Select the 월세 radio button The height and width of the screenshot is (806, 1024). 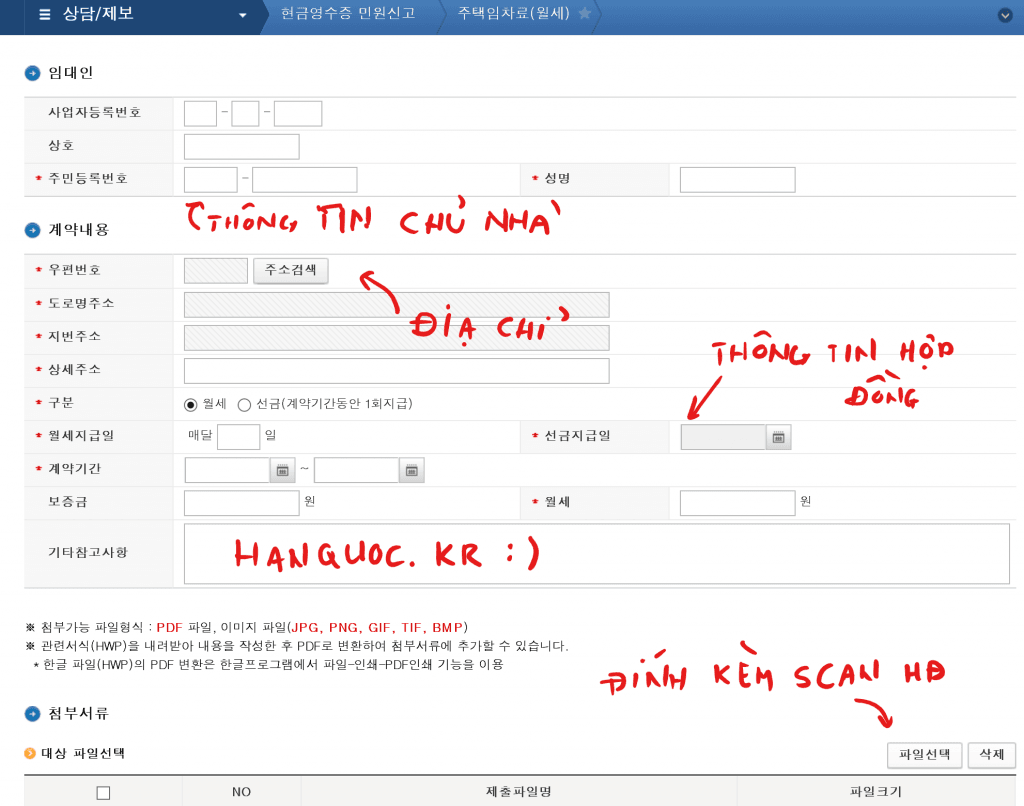tap(191, 404)
